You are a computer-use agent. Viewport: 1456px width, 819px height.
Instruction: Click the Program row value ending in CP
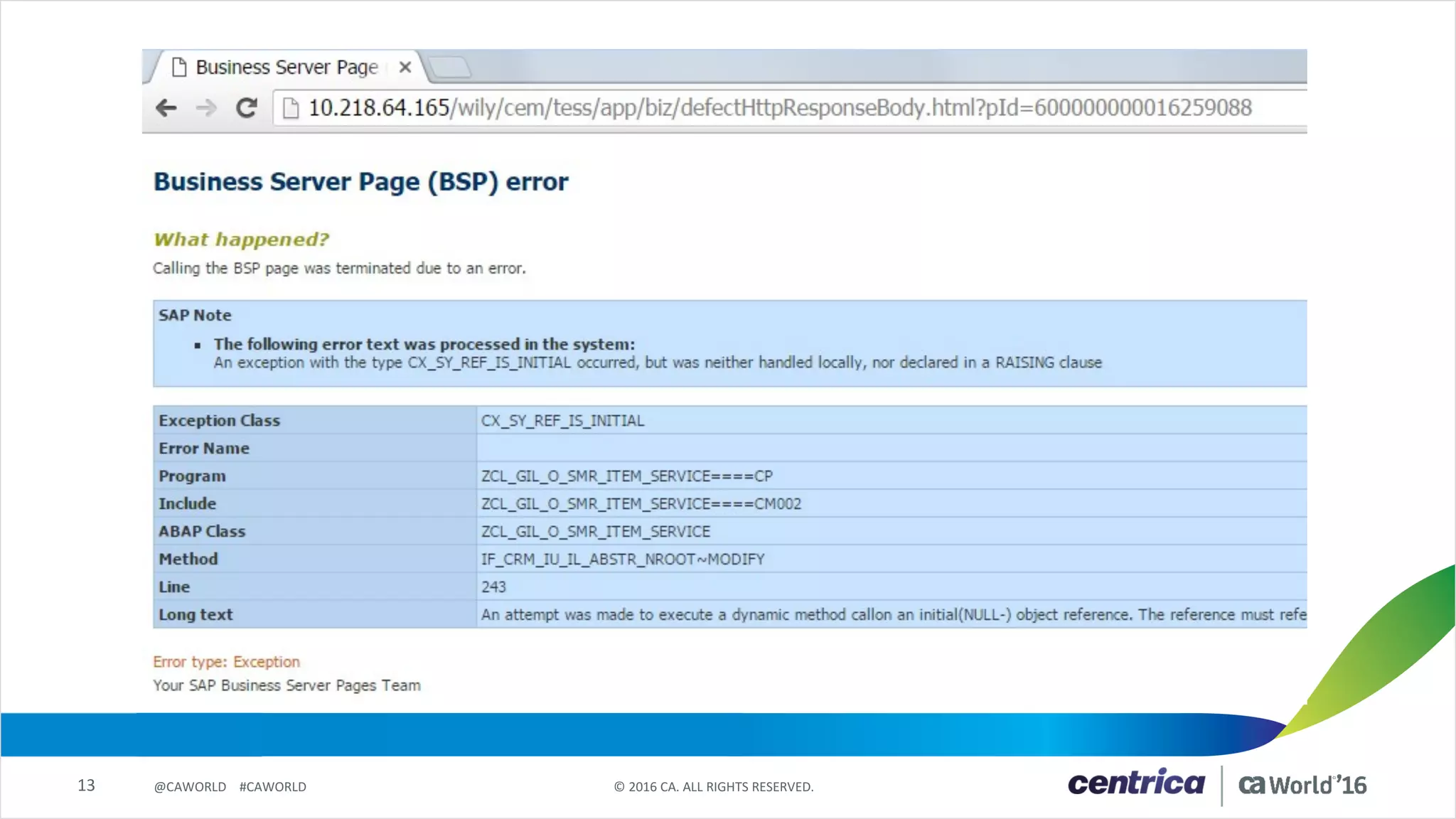click(626, 476)
